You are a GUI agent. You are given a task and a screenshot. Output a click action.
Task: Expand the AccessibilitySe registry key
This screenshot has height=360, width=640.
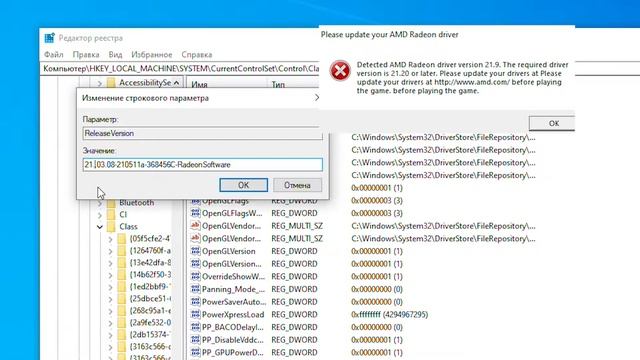(x=100, y=83)
